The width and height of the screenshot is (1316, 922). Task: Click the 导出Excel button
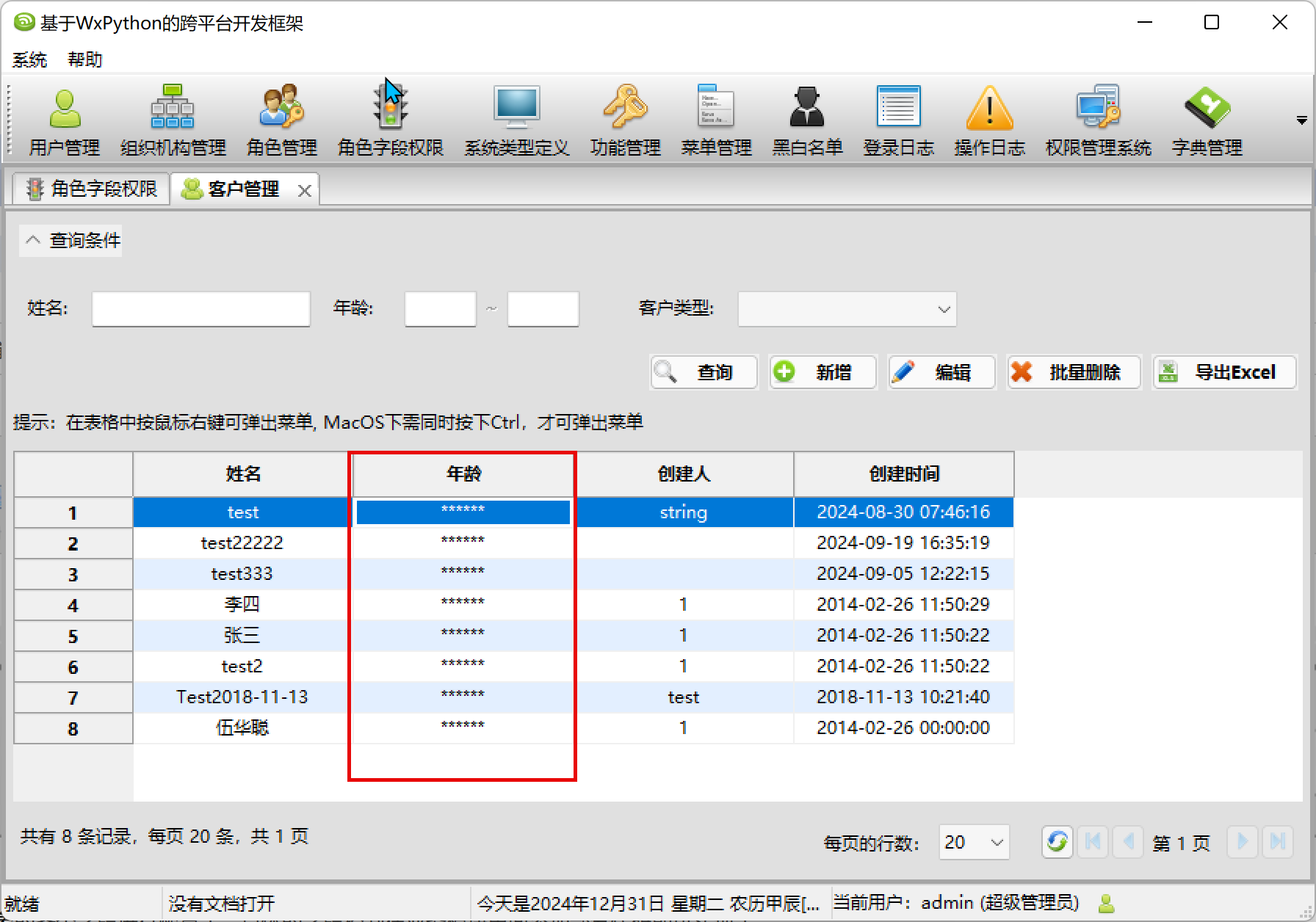click(x=1224, y=372)
